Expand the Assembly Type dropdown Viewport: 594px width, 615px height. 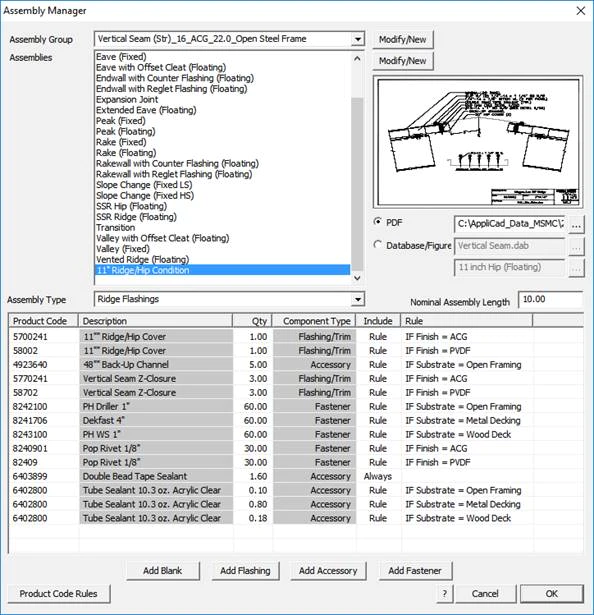coord(357,300)
